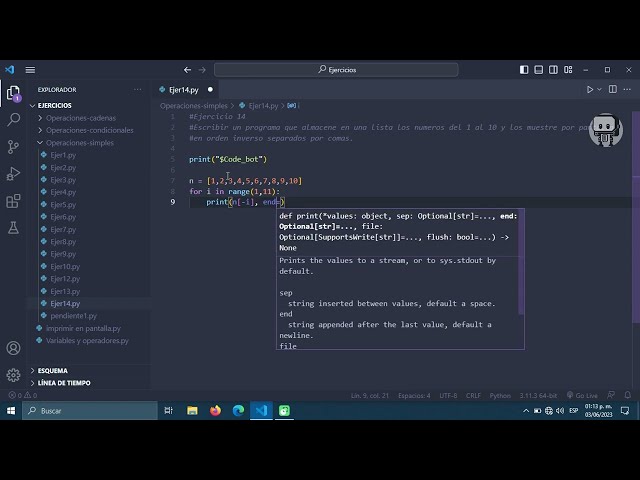This screenshot has width=640, height=480.
Task: Split the editor to the right
Action: 613,89
